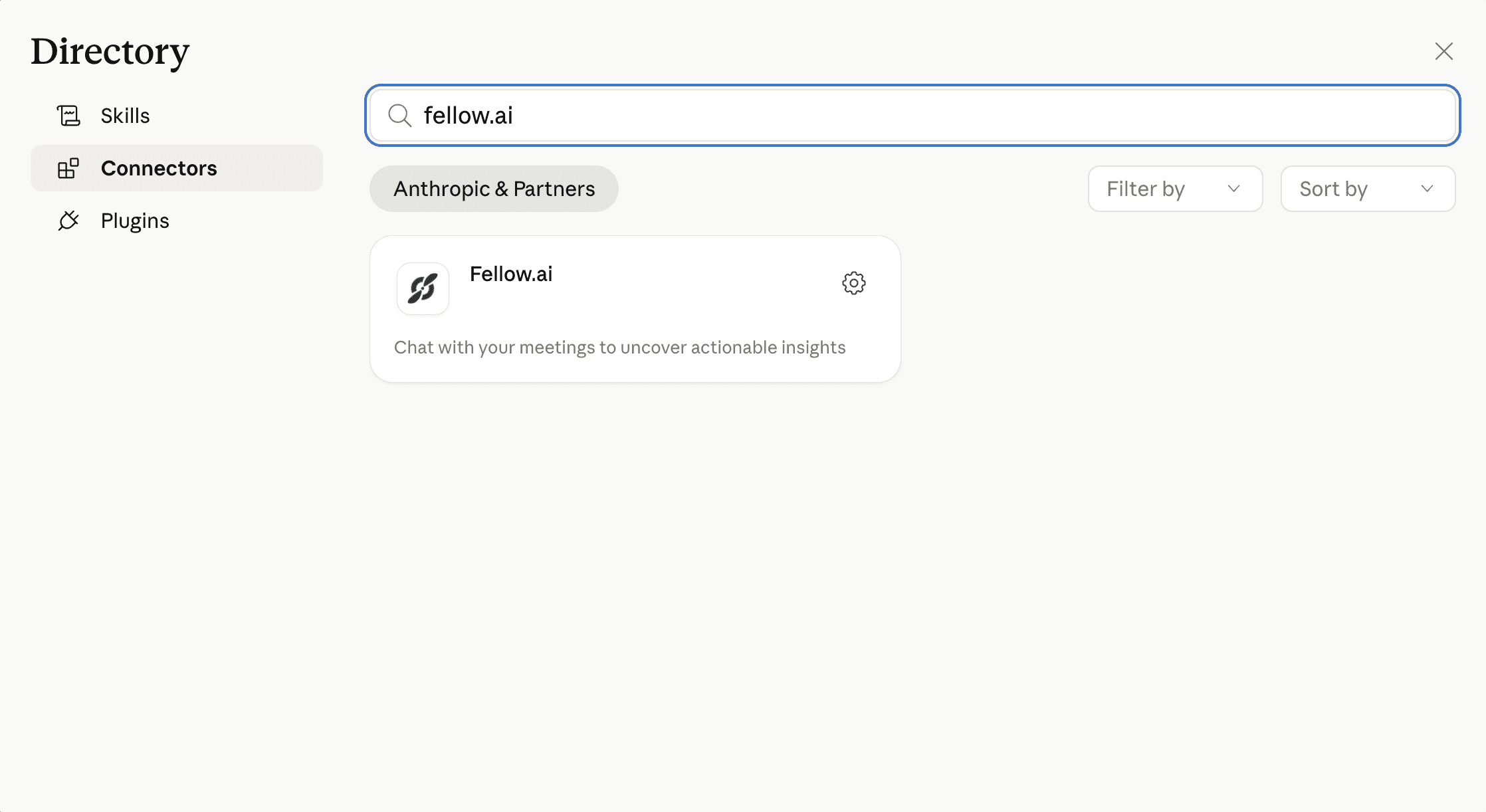Open the Filter by dropdown
Viewport: 1486px width, 812px height.
click(1175, 189)
